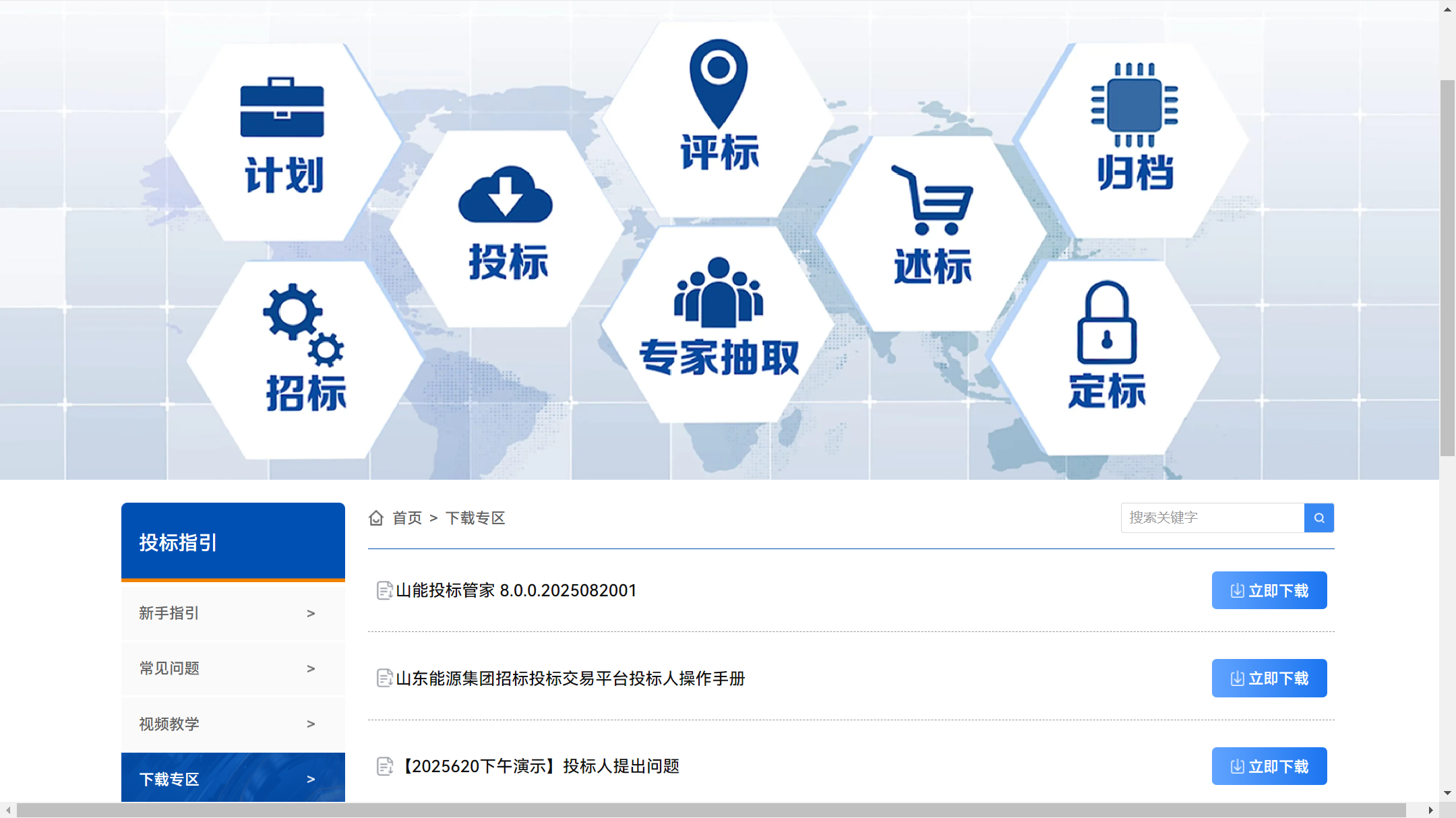Open the 常见问题 sidebar menu entry
The height and width of the screenshot is (818, 1456).
[x=169, y=668]
